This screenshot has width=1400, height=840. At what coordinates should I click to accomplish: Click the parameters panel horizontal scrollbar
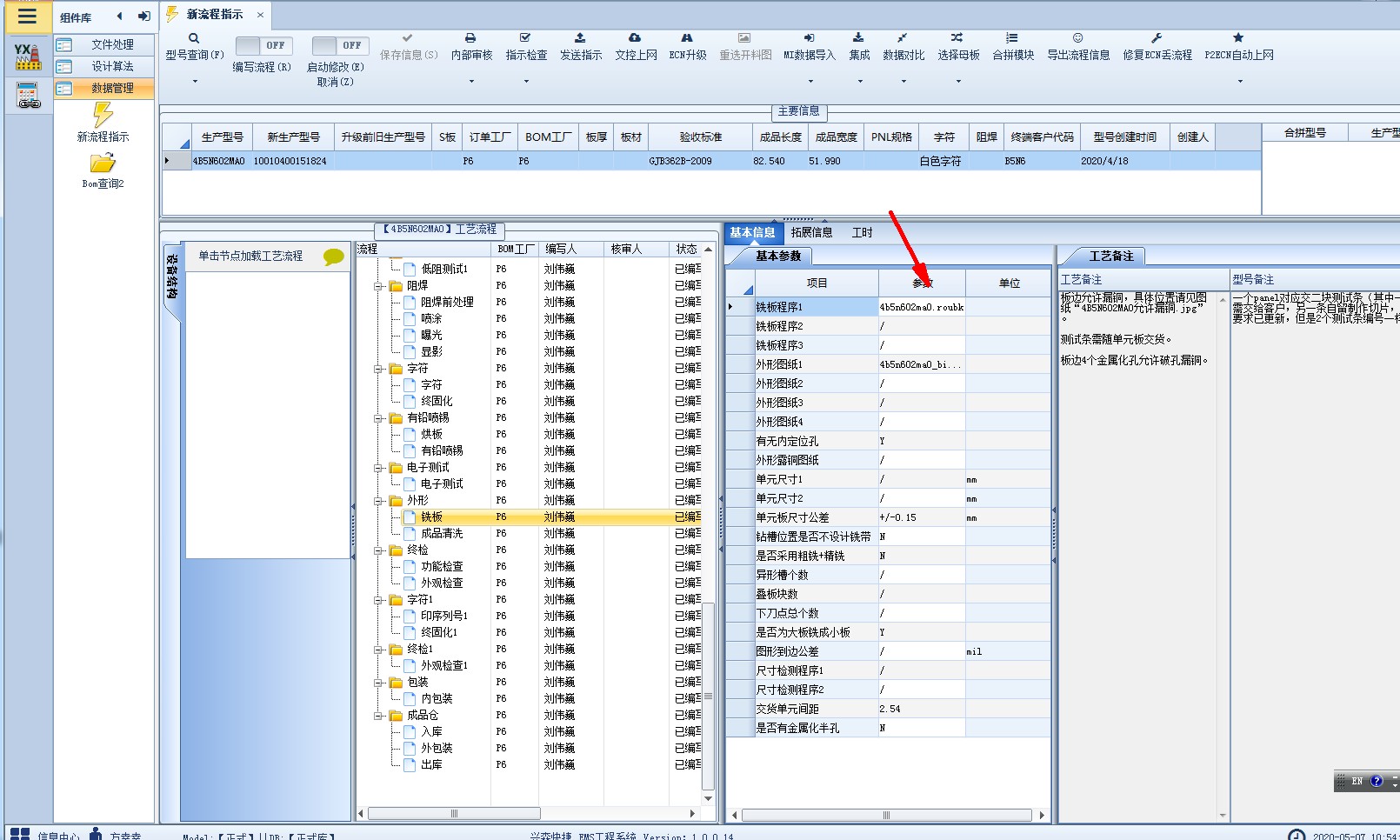pos(887,816)
